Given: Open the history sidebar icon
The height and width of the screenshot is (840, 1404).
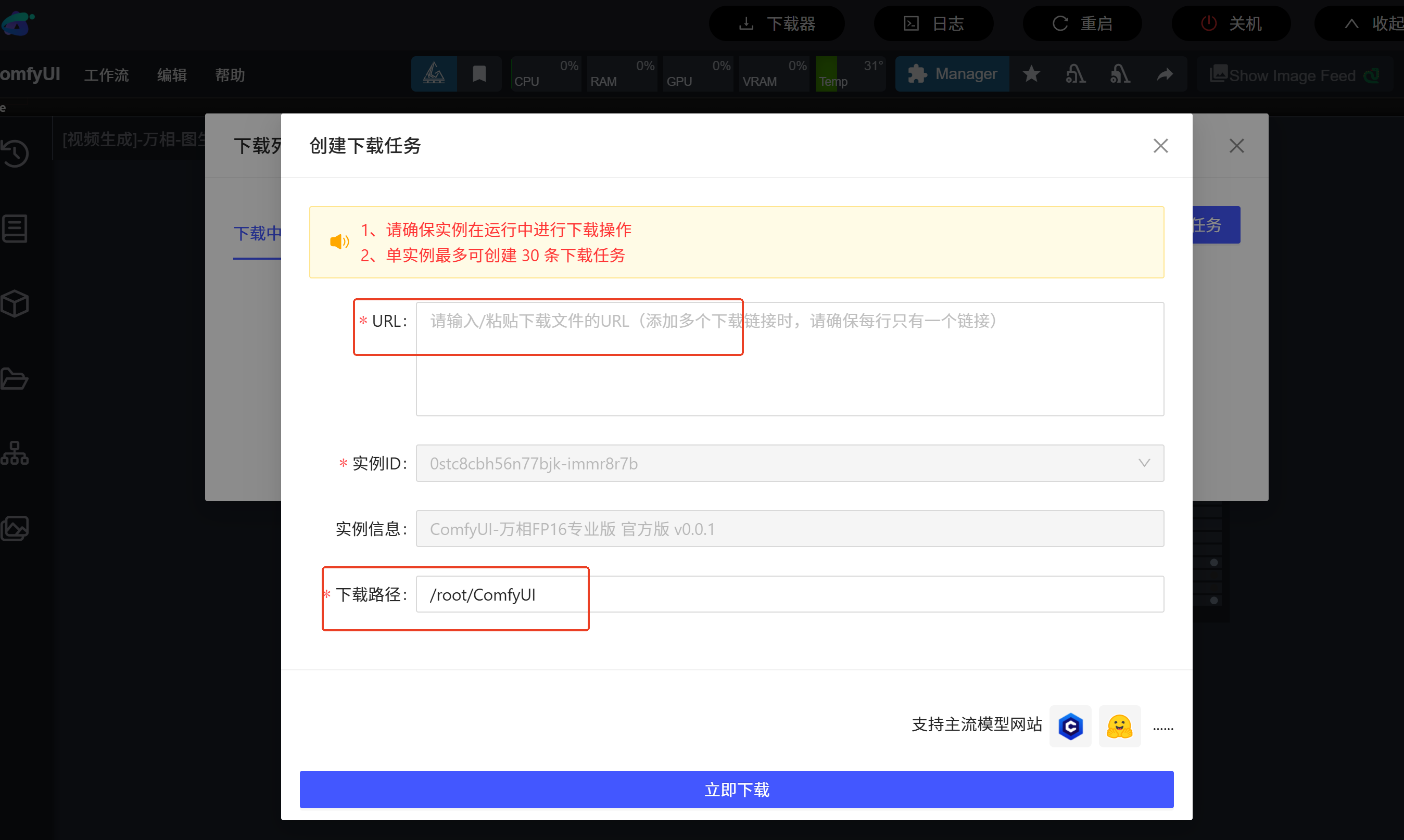Looking at the screenshot, I should pos(15,154).
